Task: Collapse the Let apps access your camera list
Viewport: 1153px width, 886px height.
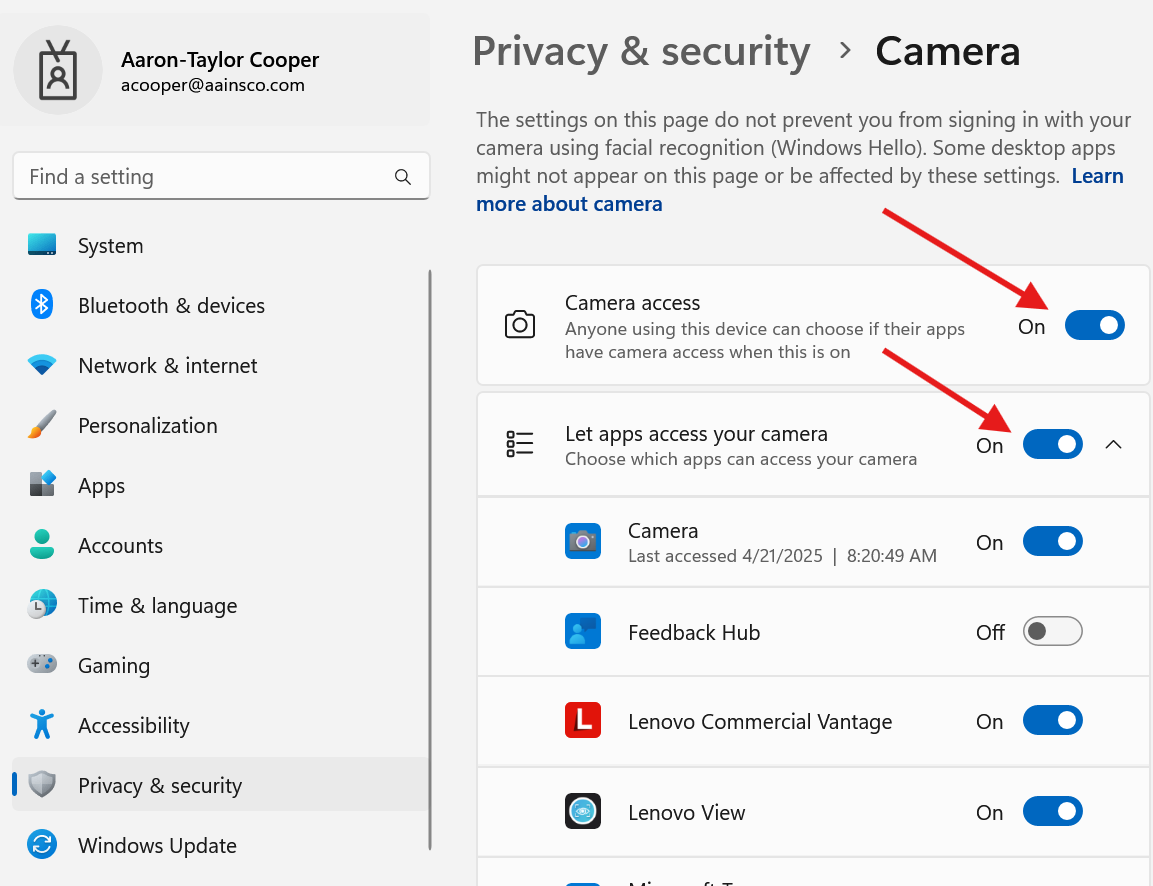Action: 1113,445
